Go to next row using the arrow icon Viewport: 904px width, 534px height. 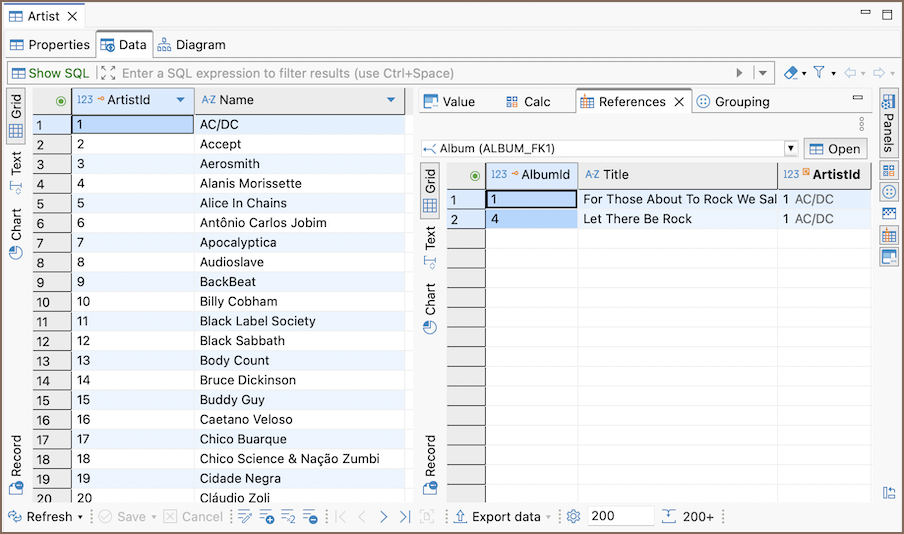point(383,517)
